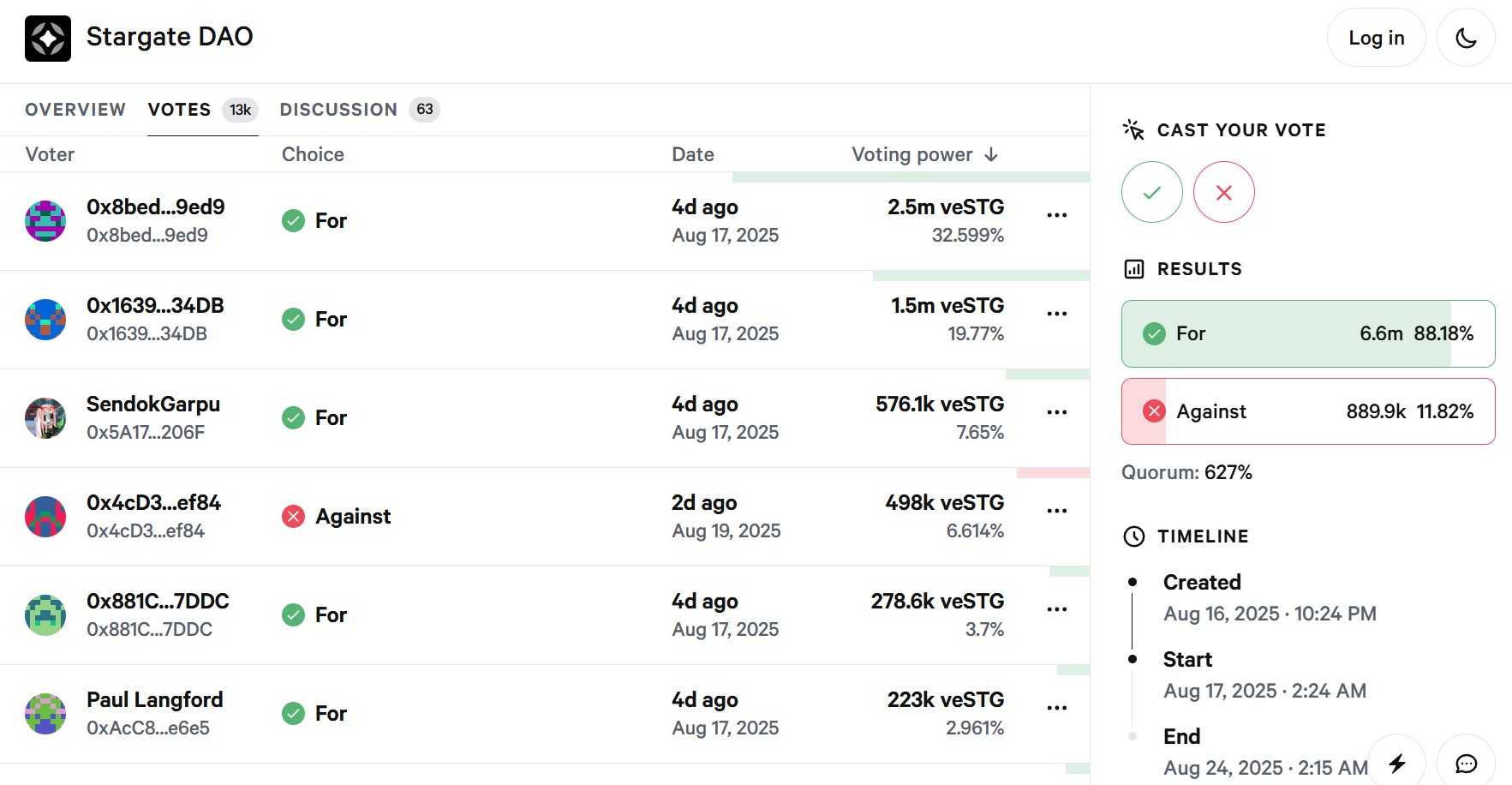1512x785 pixels.
Task: Cast a For vote with green checkmark
Action: click(1151, 192)
